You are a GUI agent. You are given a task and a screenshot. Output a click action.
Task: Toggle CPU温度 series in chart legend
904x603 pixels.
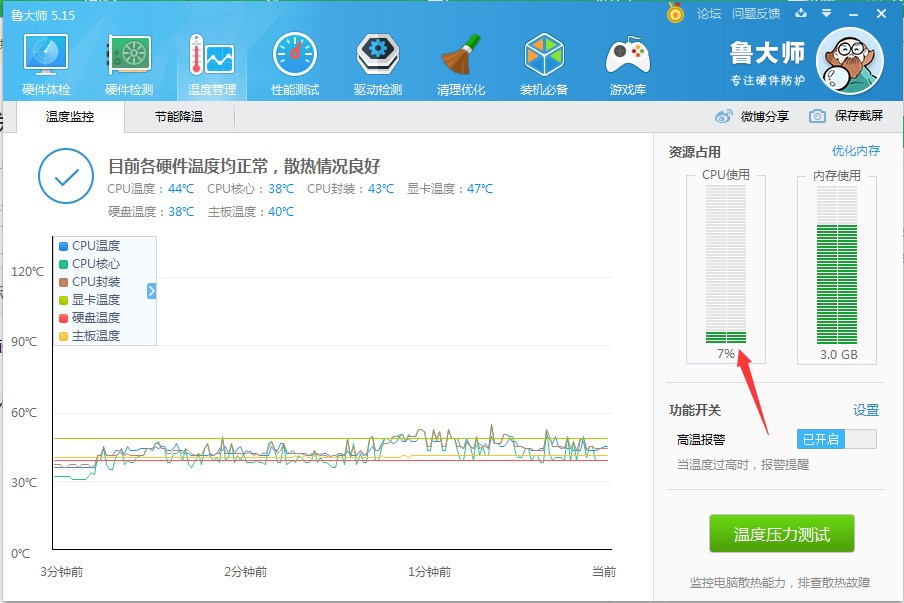click(89, 246)
